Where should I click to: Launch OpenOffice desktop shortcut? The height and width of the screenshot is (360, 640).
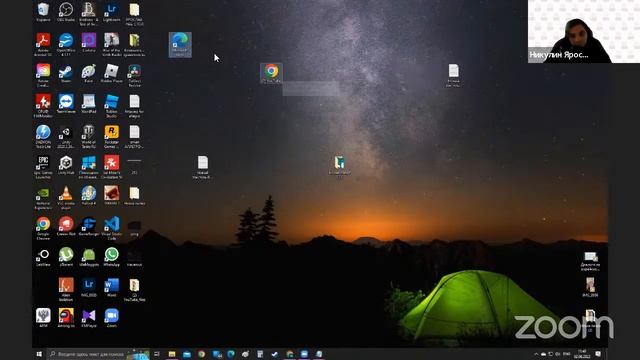pos(66,44)
